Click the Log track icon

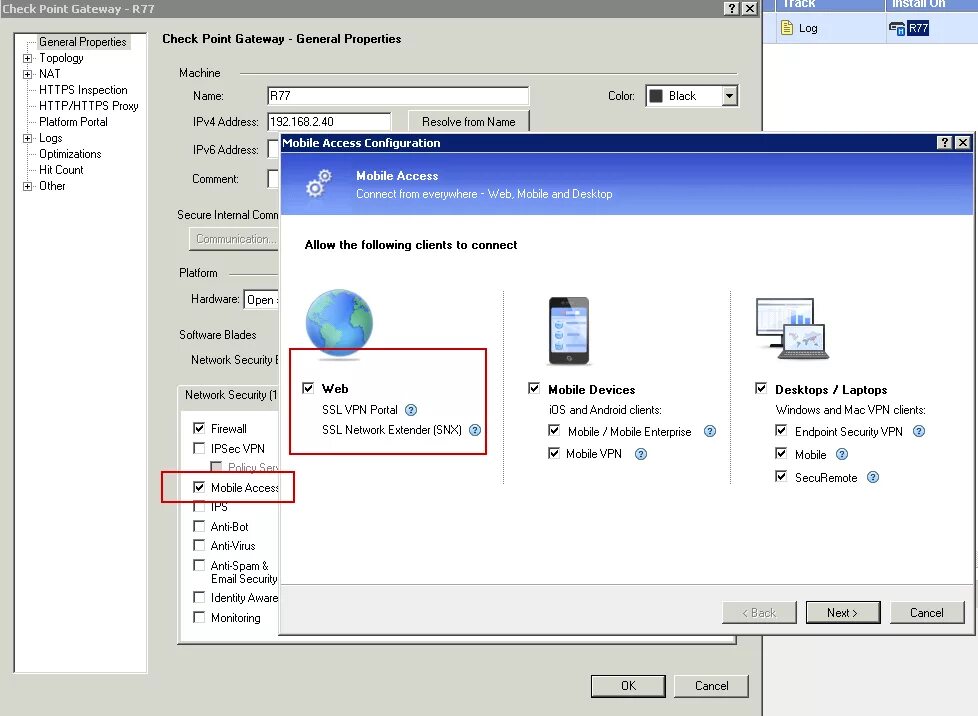(x=787, y=28)
